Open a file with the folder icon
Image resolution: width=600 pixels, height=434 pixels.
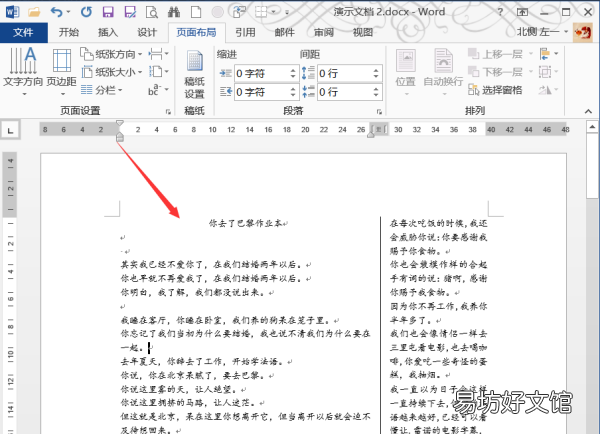[34, 12]
